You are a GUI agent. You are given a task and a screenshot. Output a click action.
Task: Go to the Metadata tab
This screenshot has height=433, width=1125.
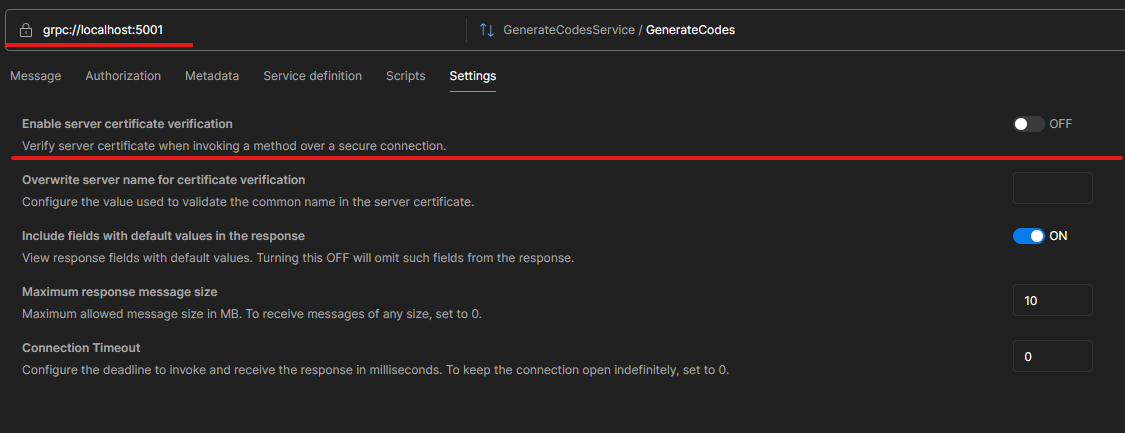point(212,76)
